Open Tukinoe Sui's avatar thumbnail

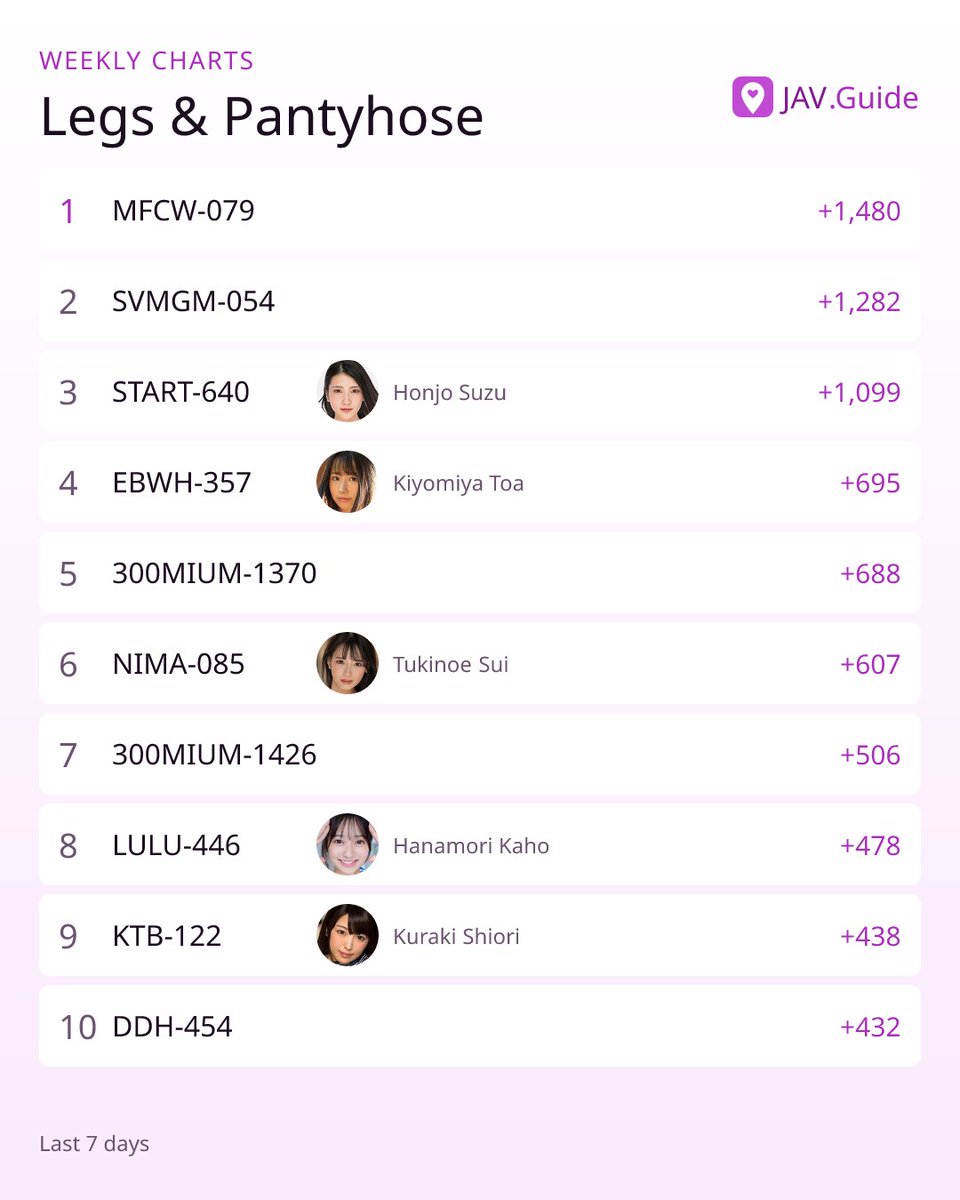click(x=347, y=664)
